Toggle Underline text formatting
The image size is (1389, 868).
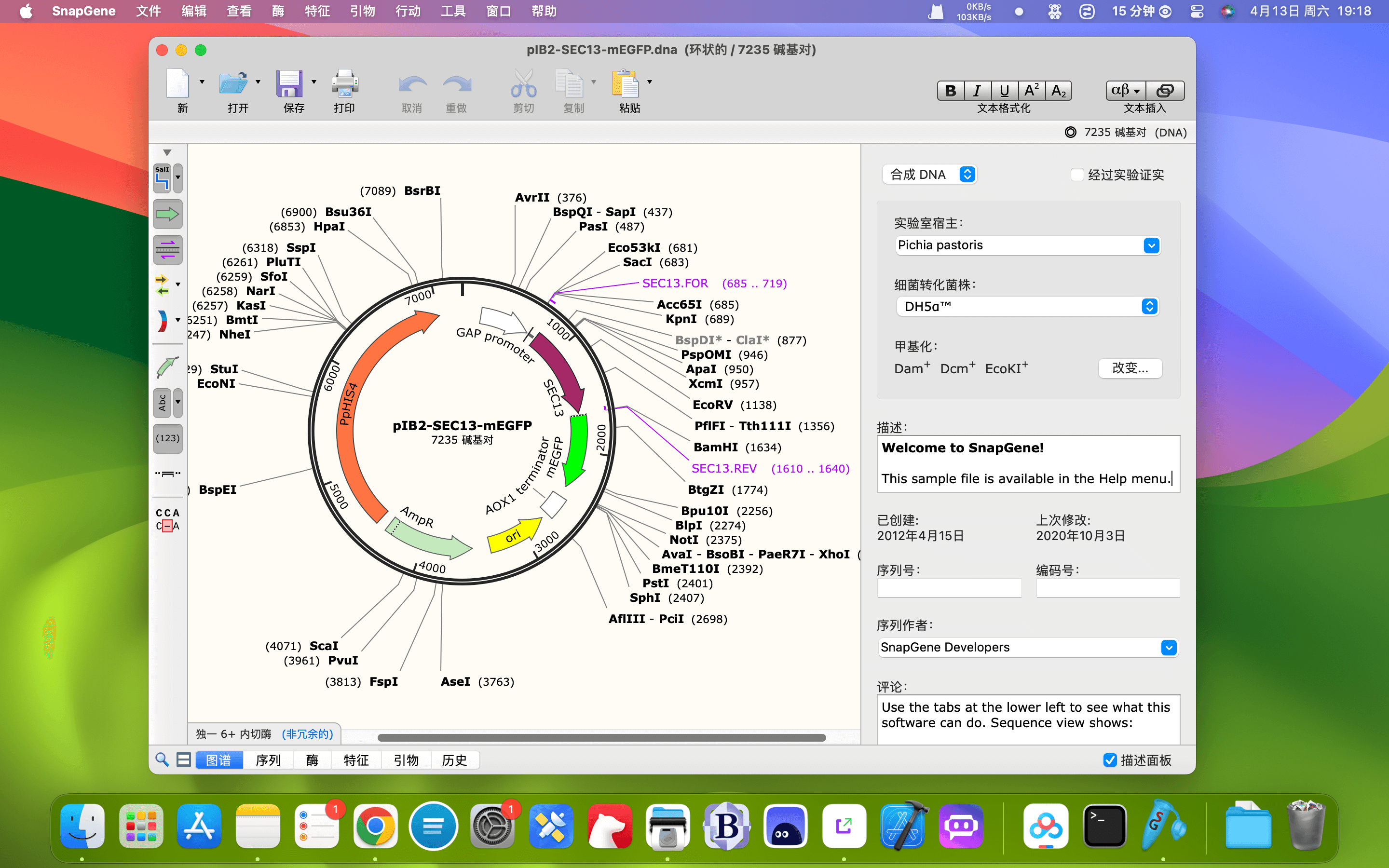point(1005,90)
